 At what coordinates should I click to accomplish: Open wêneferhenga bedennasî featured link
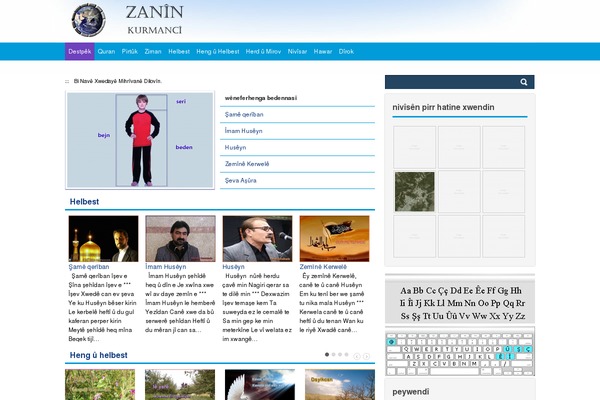click(261, 98)
